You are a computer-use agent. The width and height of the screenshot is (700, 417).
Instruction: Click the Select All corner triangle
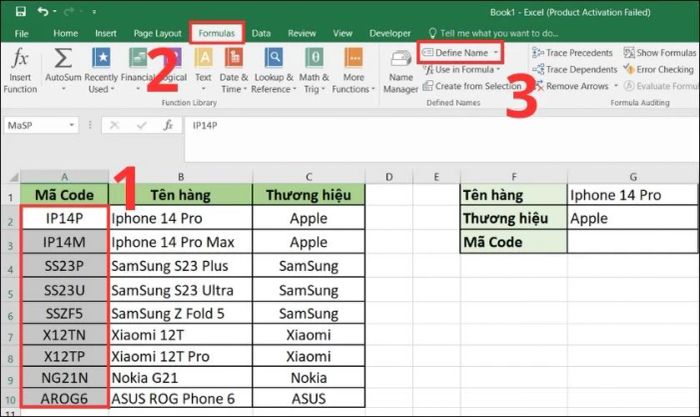click(x=13, y=177)
